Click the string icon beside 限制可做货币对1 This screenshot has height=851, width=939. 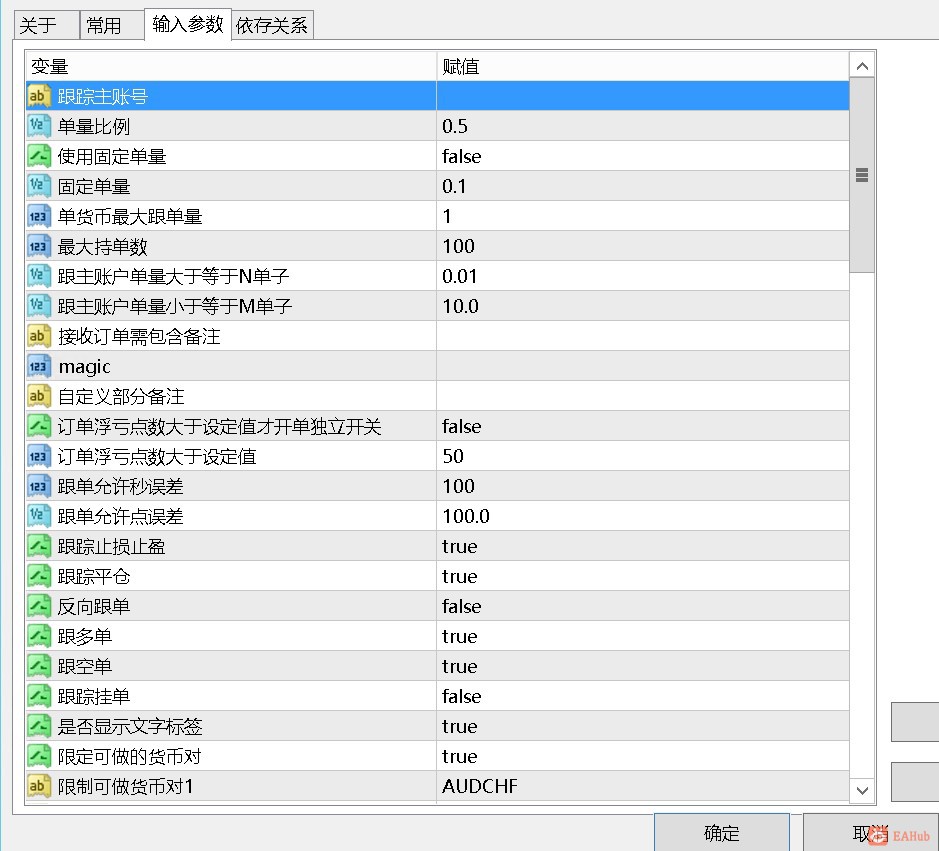(x=39, y=786)
